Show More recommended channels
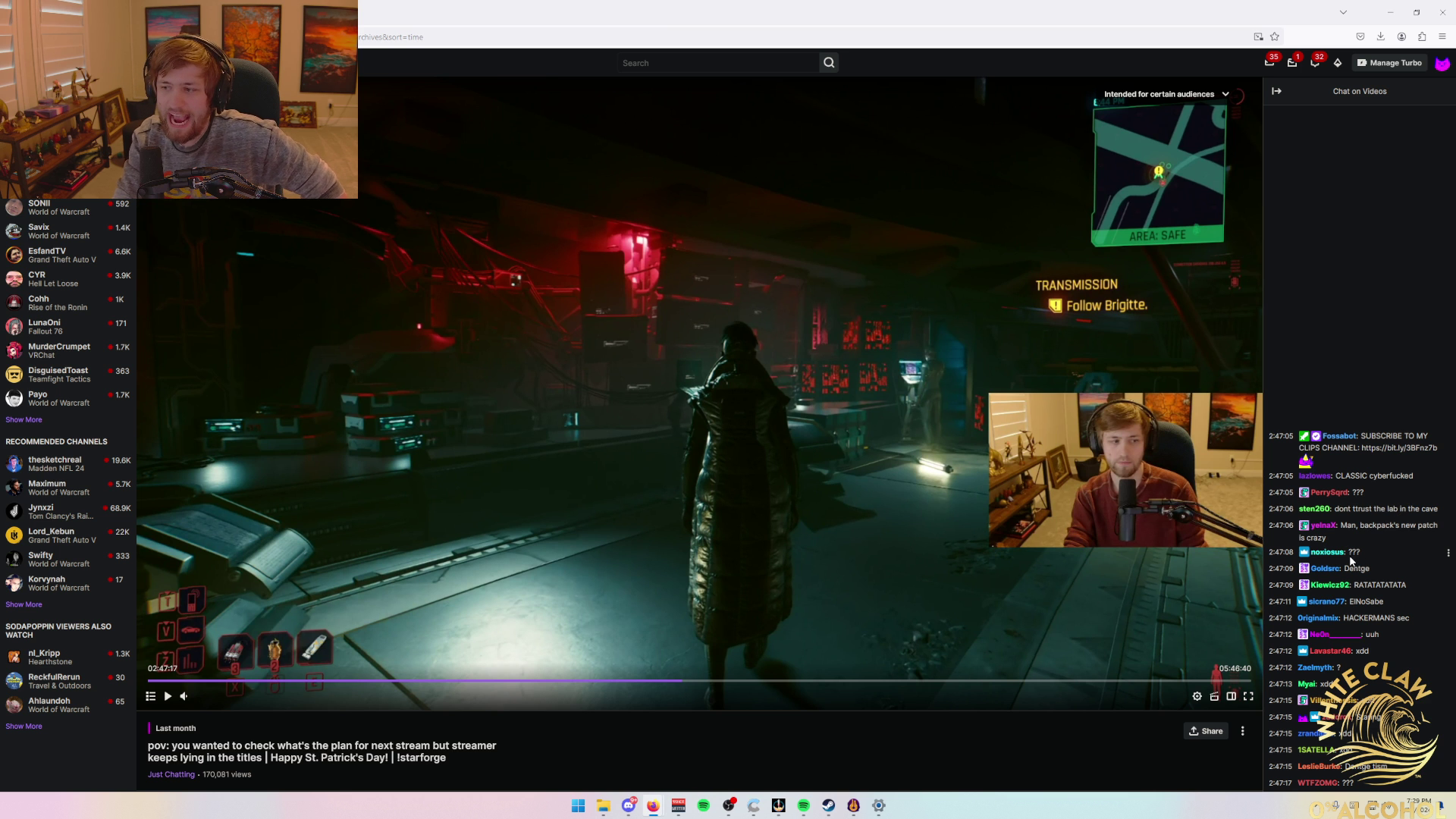 24,604
